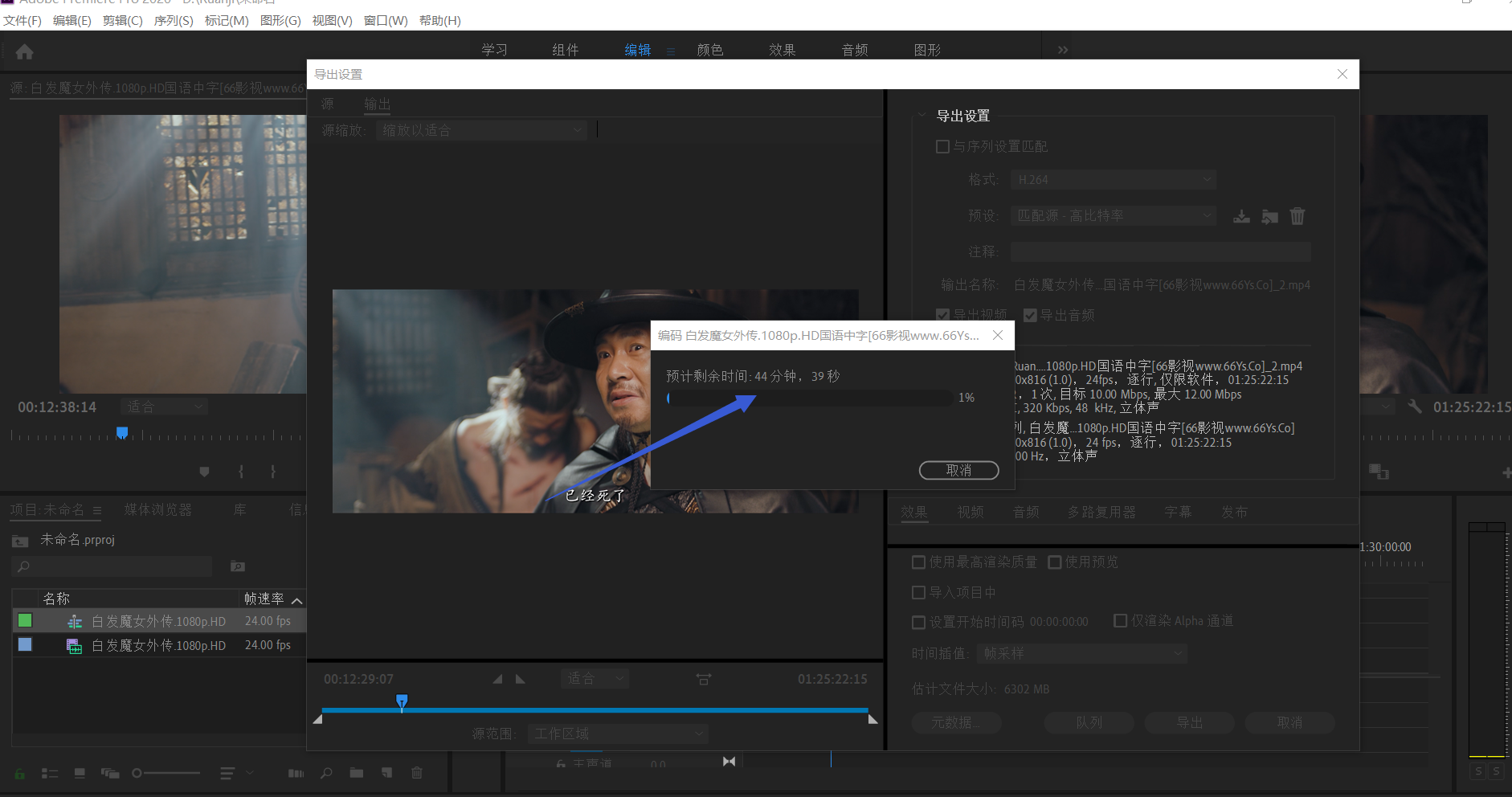Enable 仅渲染 Alpha 通道 checkbox
Screen dimensions: 1512x797
1121,620
